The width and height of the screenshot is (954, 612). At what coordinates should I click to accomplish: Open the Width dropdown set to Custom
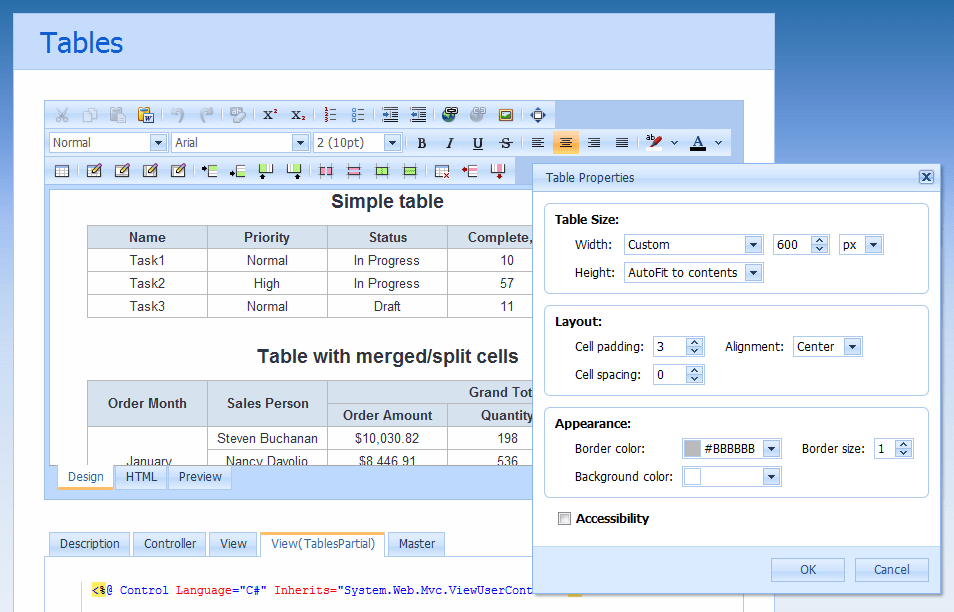click(693, 244)
